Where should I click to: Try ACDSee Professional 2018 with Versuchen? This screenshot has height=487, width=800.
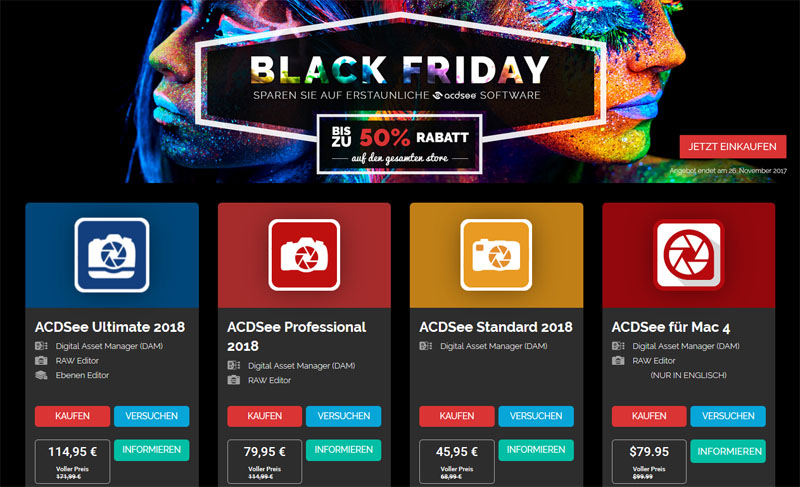(343, 416)
